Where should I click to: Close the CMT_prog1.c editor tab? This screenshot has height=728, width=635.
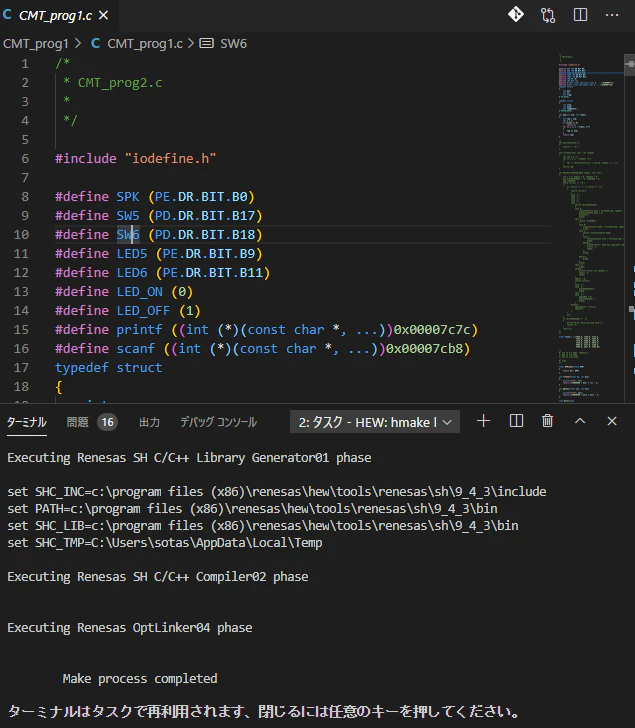(104, 15)
